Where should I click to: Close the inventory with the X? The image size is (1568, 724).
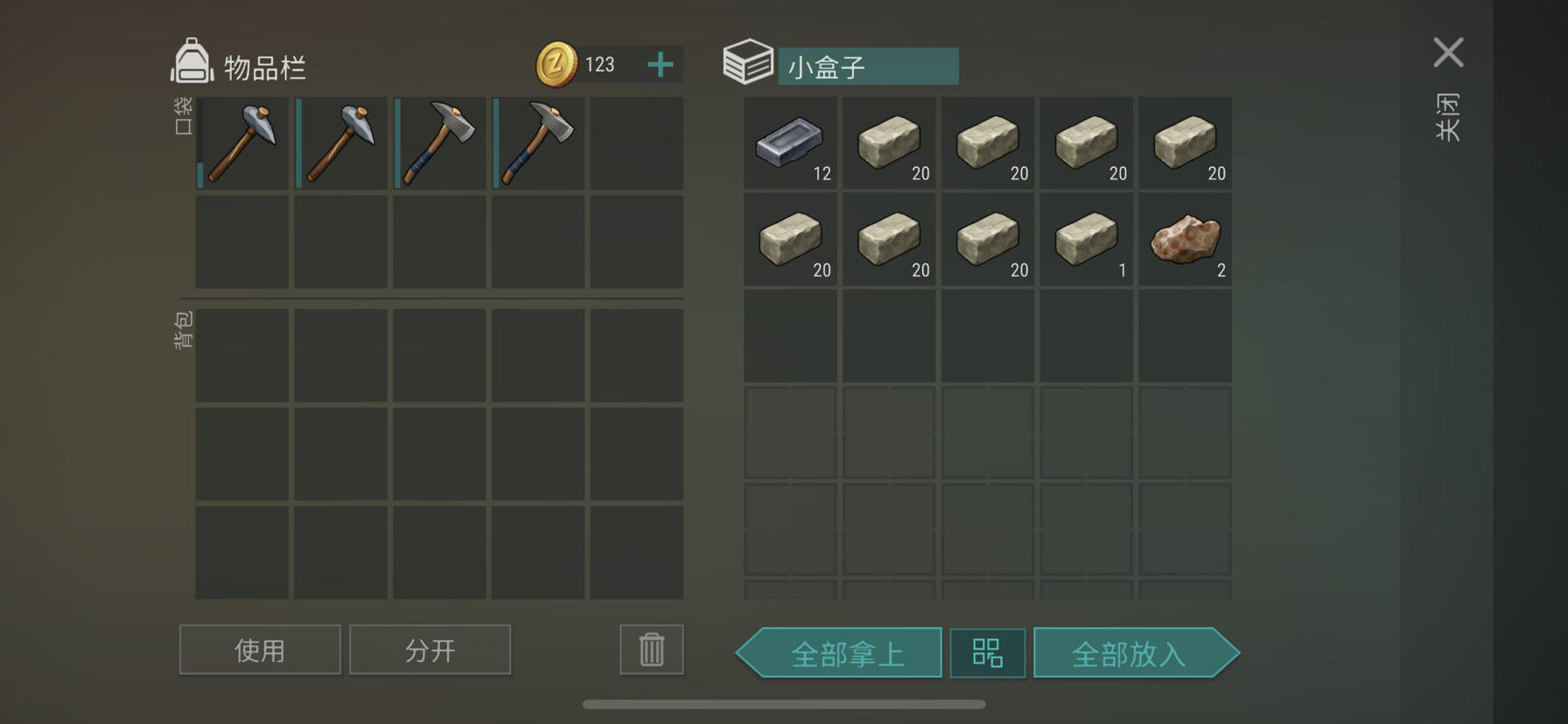coord(1448,52)
